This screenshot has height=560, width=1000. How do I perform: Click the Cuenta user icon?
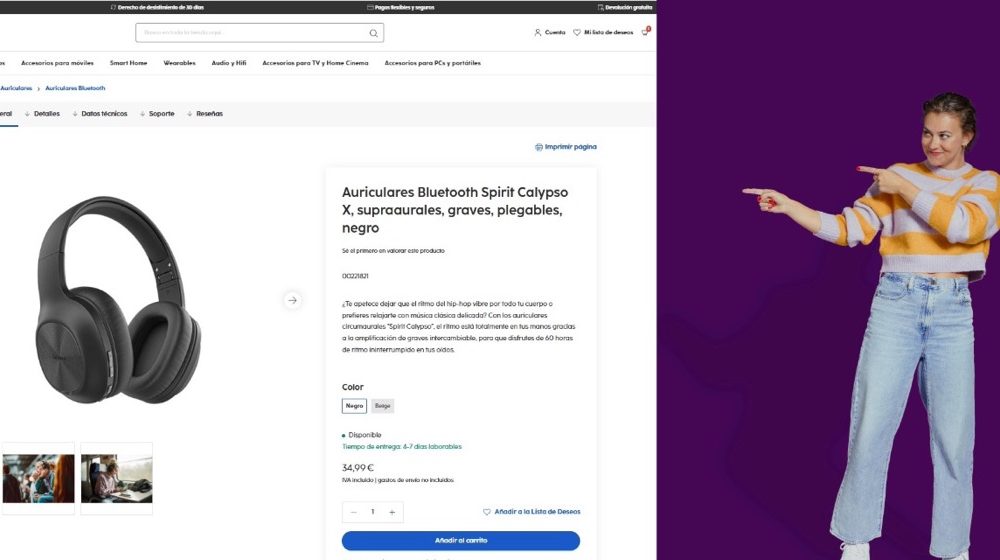[x=537, y=33]
